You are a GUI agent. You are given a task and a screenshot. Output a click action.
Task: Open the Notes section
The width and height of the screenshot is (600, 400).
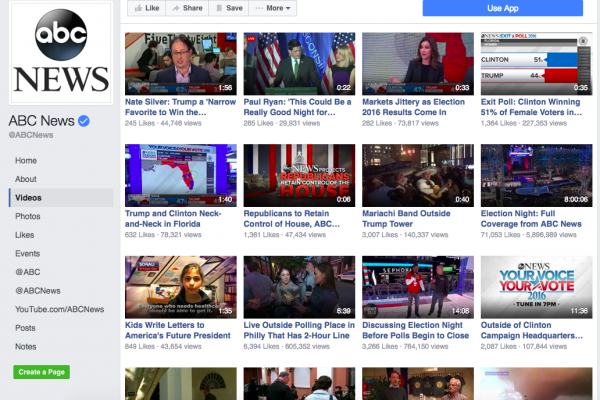(x=26, y=347)
